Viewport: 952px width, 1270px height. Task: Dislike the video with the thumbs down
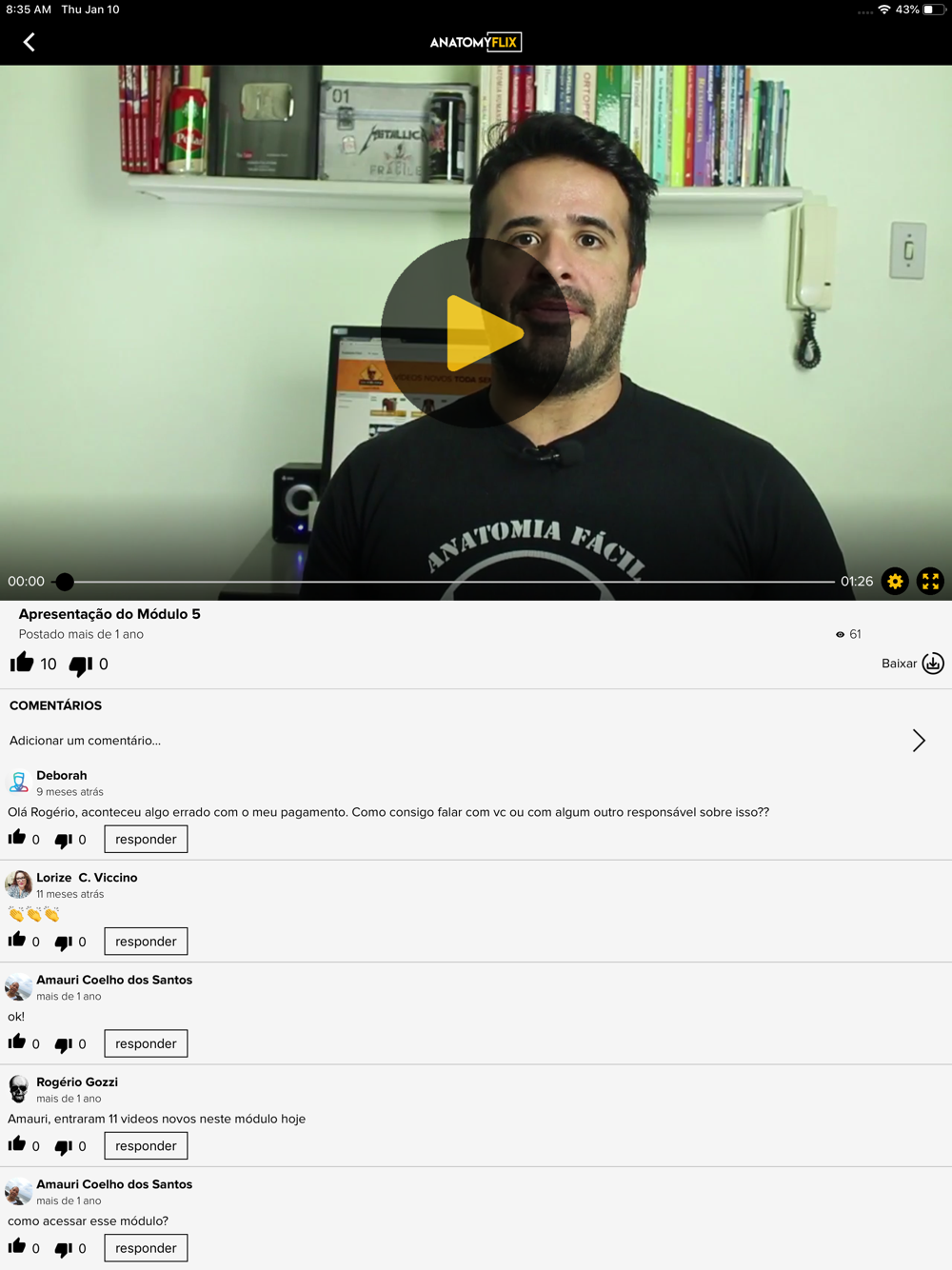click(x=81, y=665)
